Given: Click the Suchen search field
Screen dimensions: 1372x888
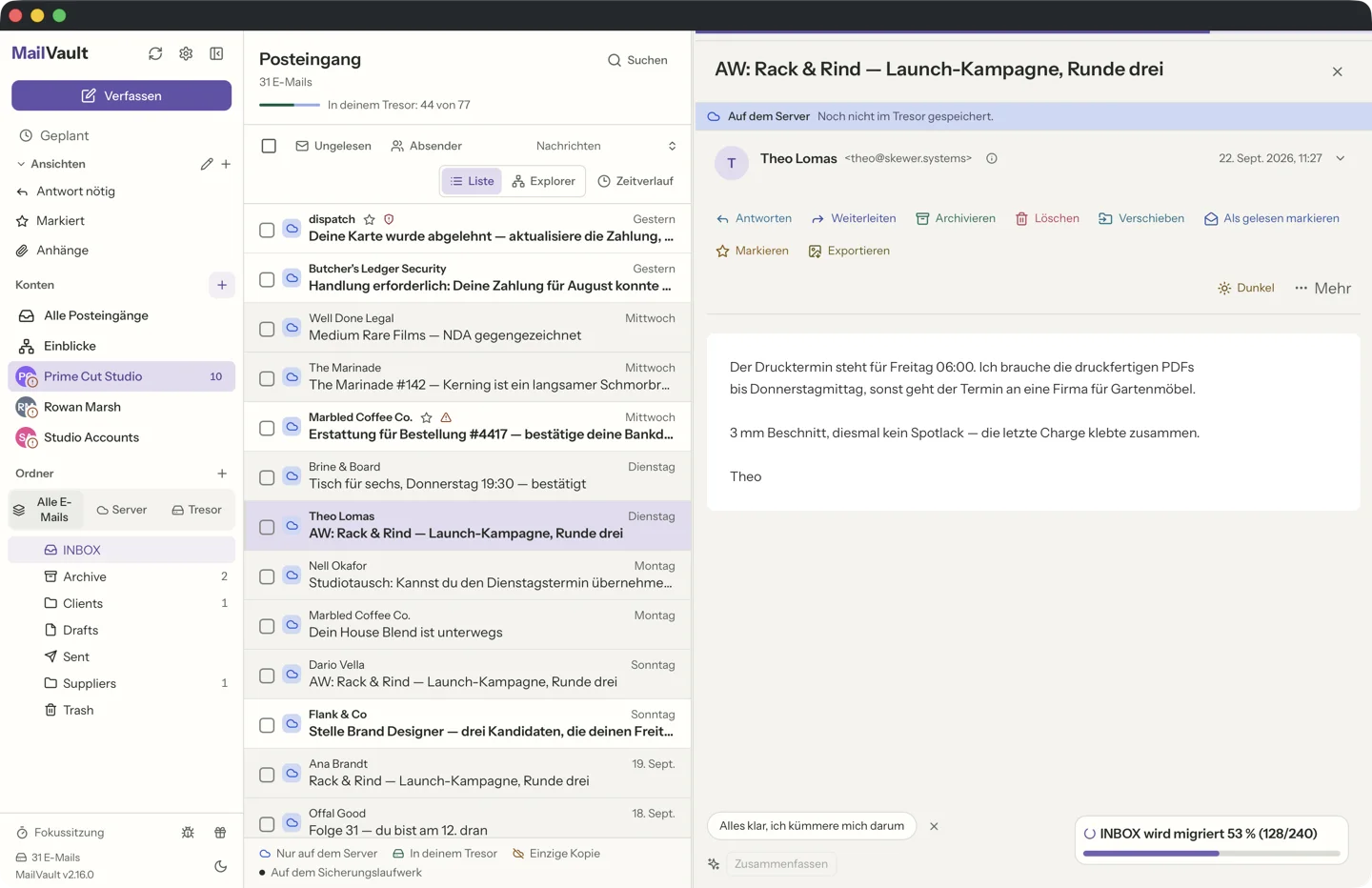Looking at the screenshot, I should pyautogui.click(x=638, y=60).
